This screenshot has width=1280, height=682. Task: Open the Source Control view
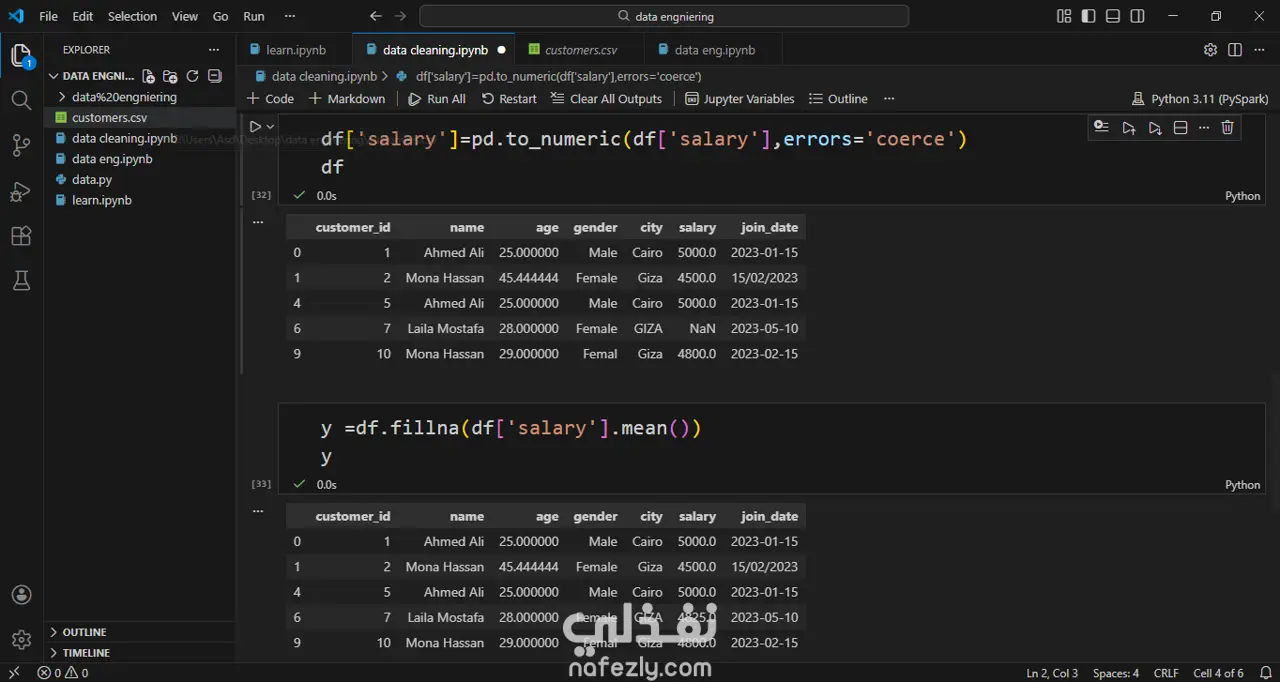21,146
